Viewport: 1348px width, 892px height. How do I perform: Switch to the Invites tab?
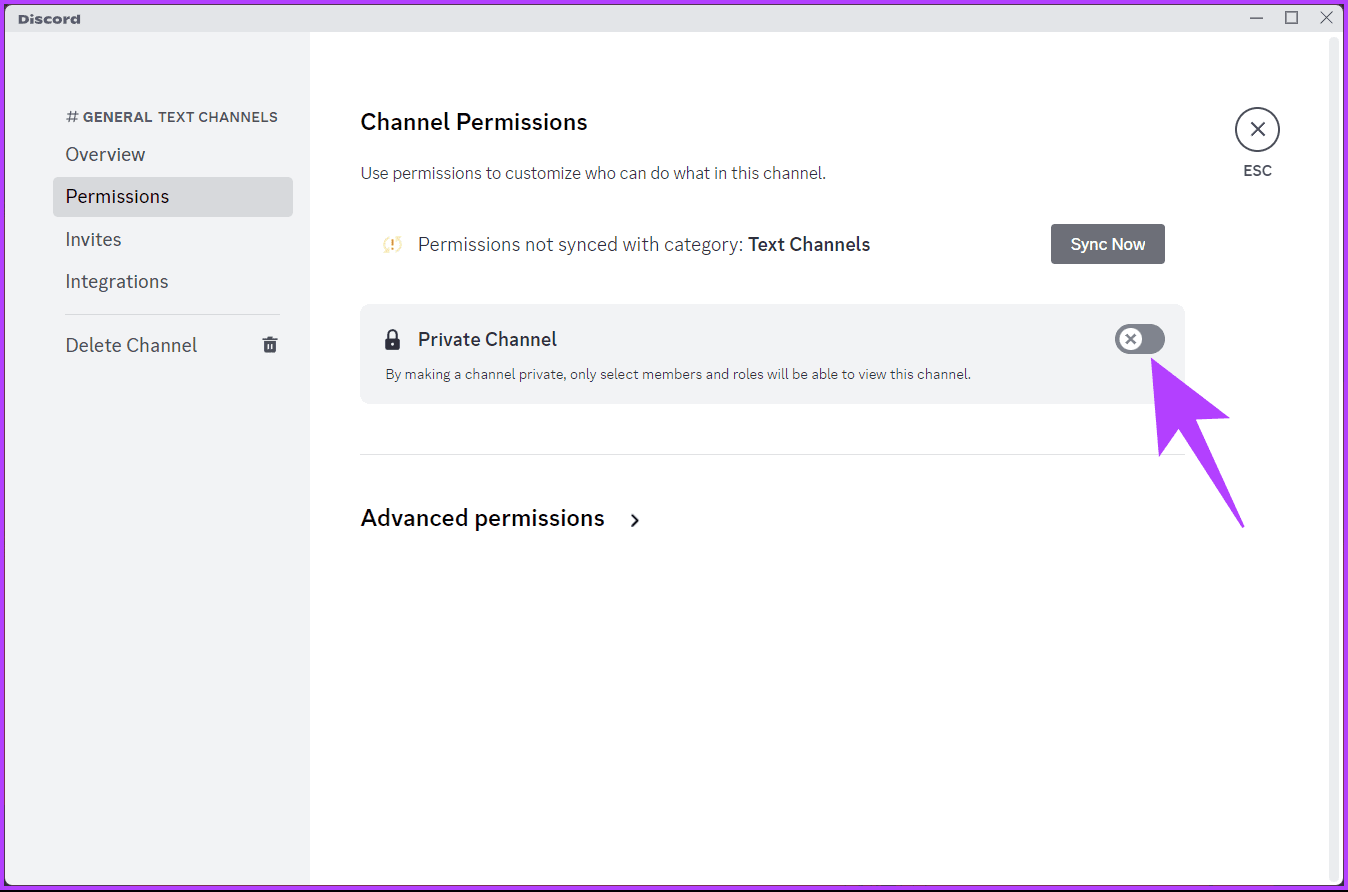click(x=93, y=239)
